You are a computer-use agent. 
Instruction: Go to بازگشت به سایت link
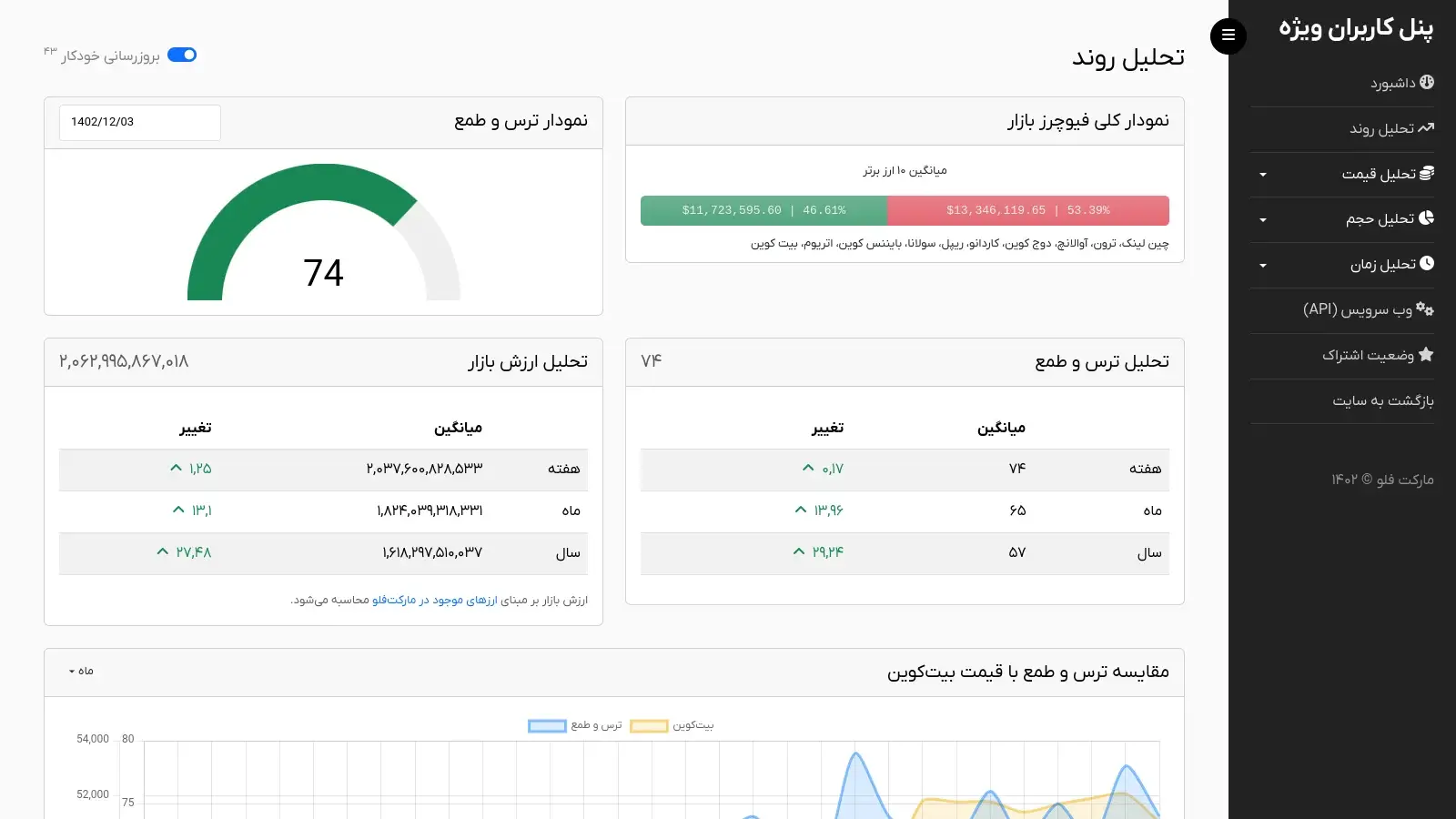pyautogui.click(x=1342, y=401)
